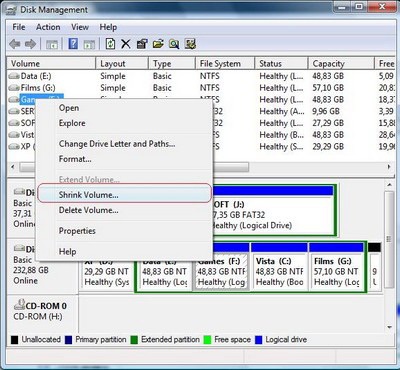Click disk pane scrollbar up arrow
Viewport: 400px width, 370px height.
click(389, 185)
